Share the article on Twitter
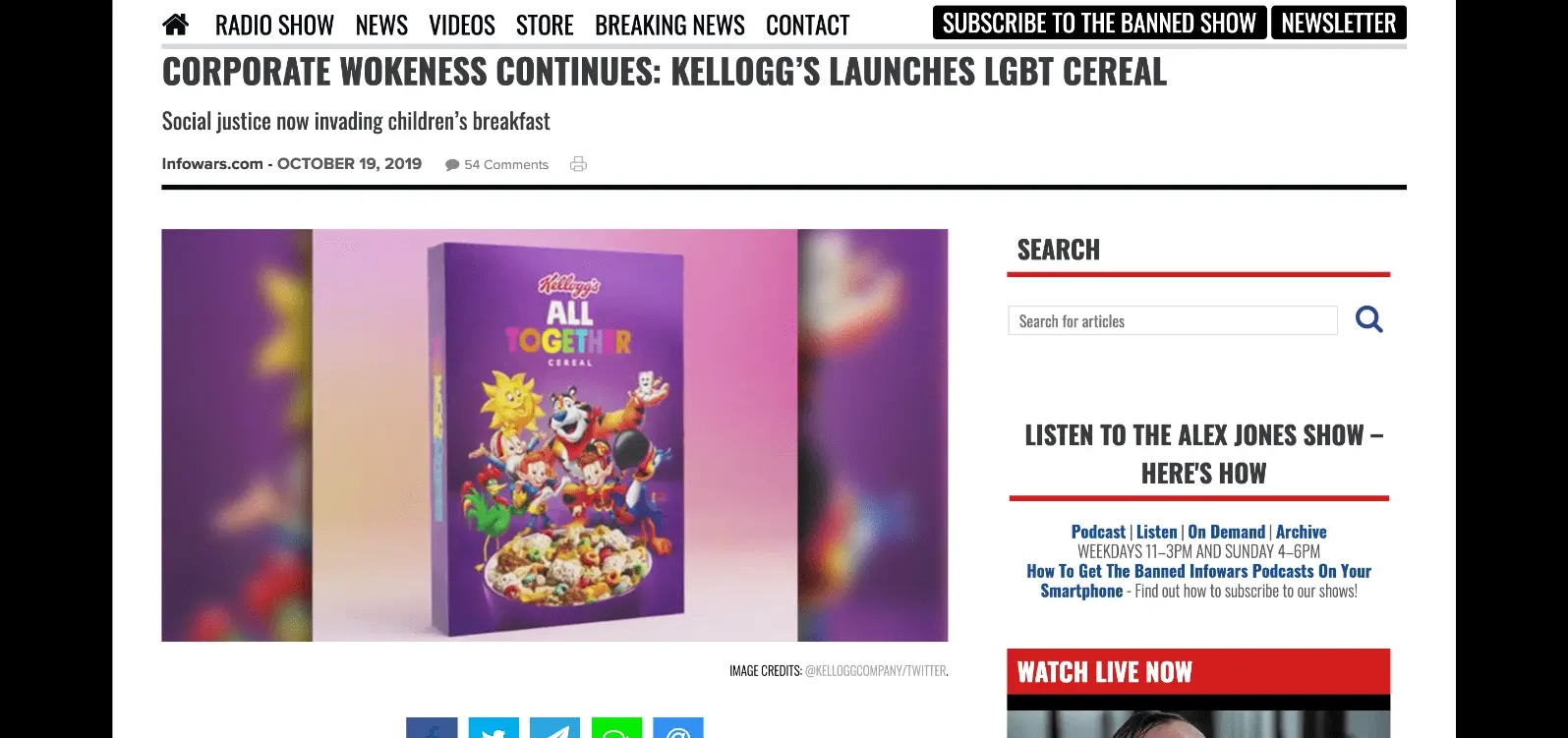Image resolution: width=1568 pixels, height=738 pixels. click(494, 728)
